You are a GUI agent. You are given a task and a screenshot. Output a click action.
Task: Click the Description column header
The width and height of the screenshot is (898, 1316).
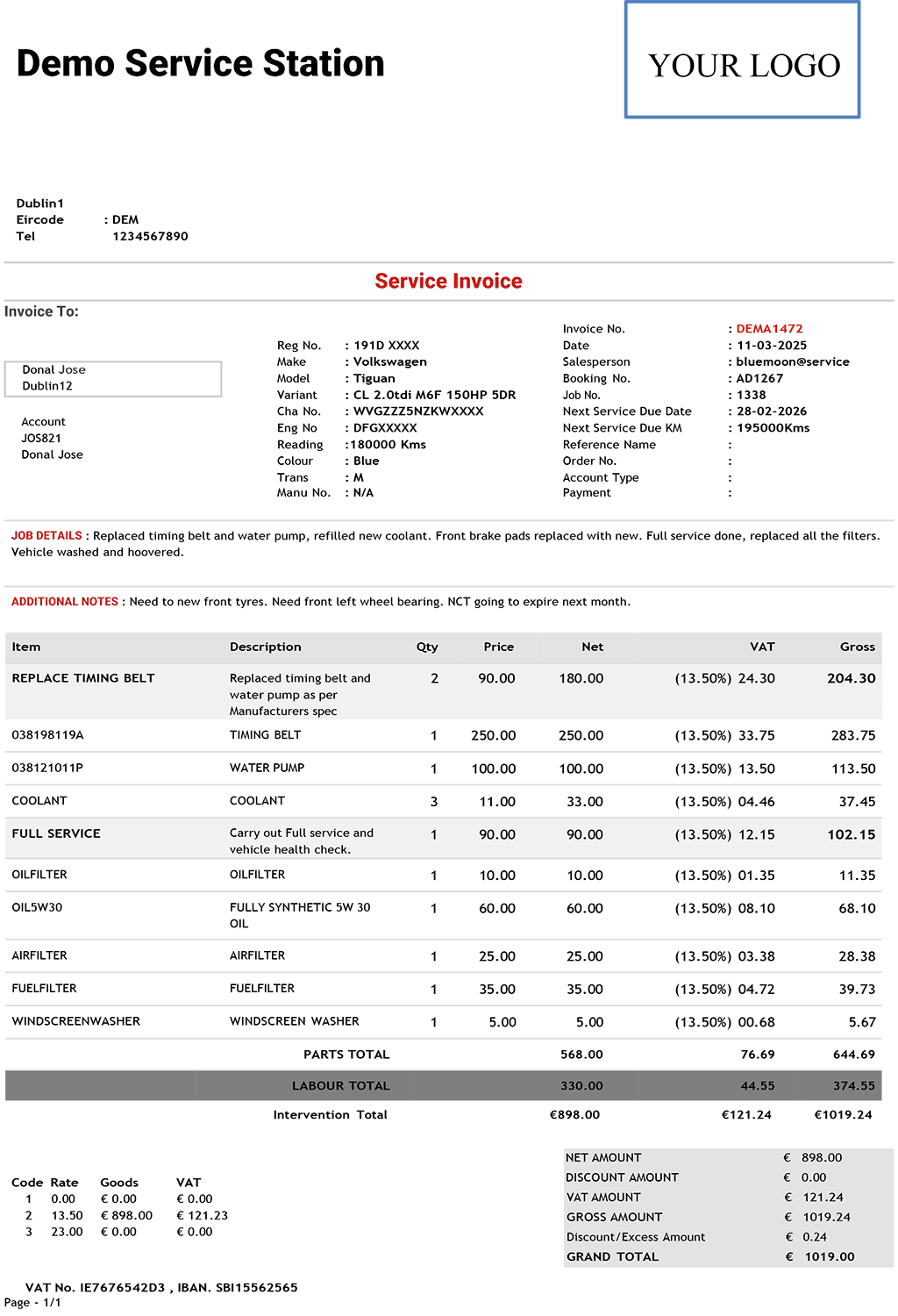(265, 647)
